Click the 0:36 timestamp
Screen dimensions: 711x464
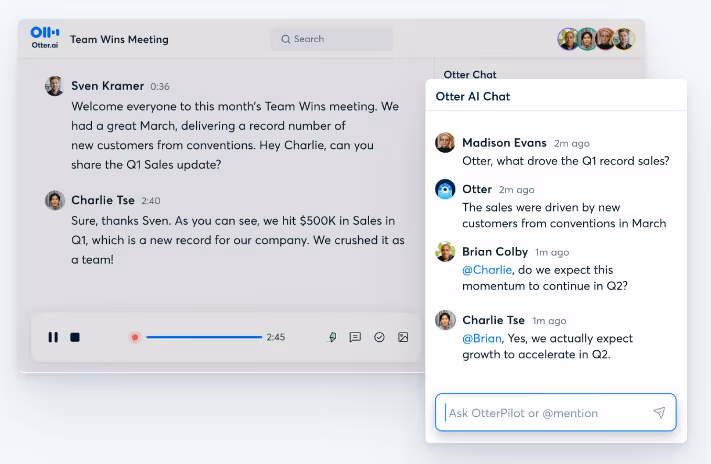pyautogui.click(x=160, y=86)
